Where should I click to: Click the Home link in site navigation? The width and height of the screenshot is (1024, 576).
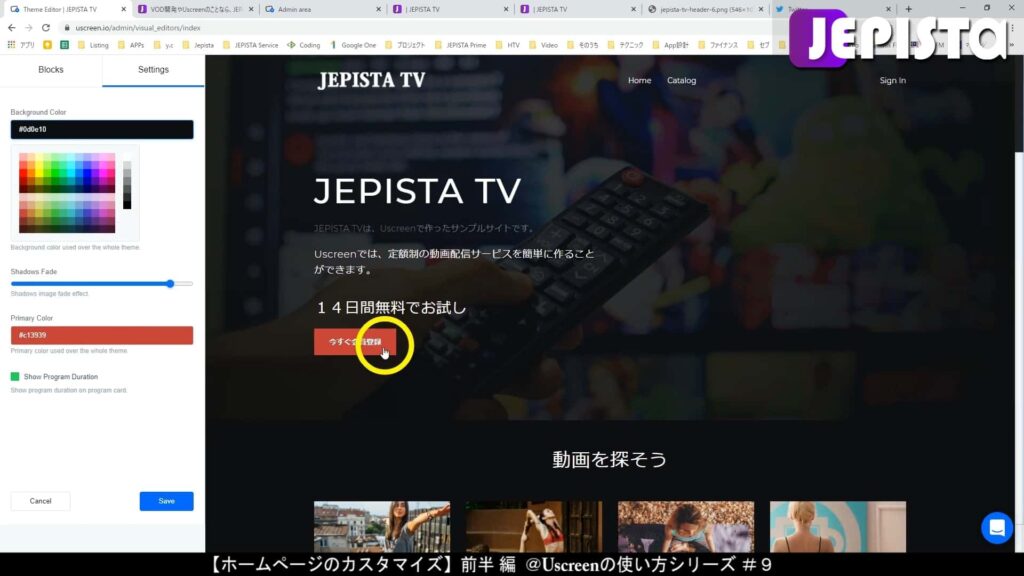[x=639, y=80]
